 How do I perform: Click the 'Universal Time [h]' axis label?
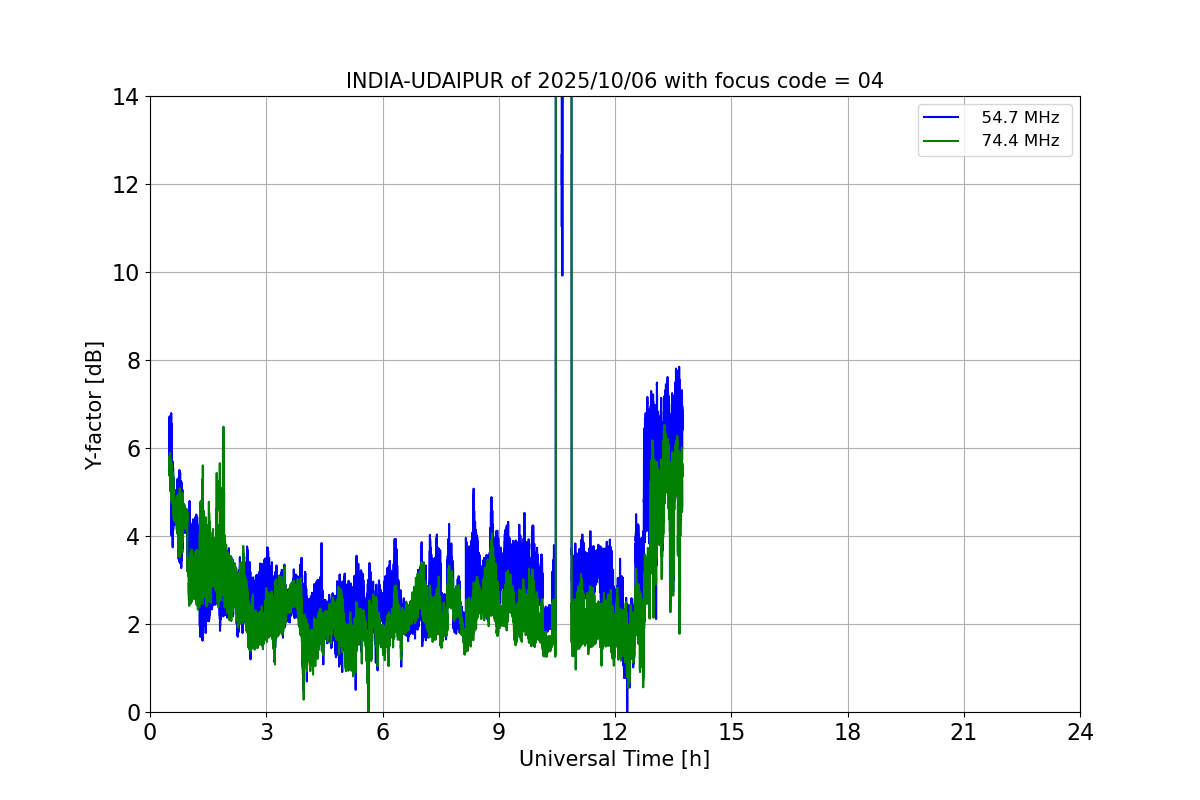[614, 759]
